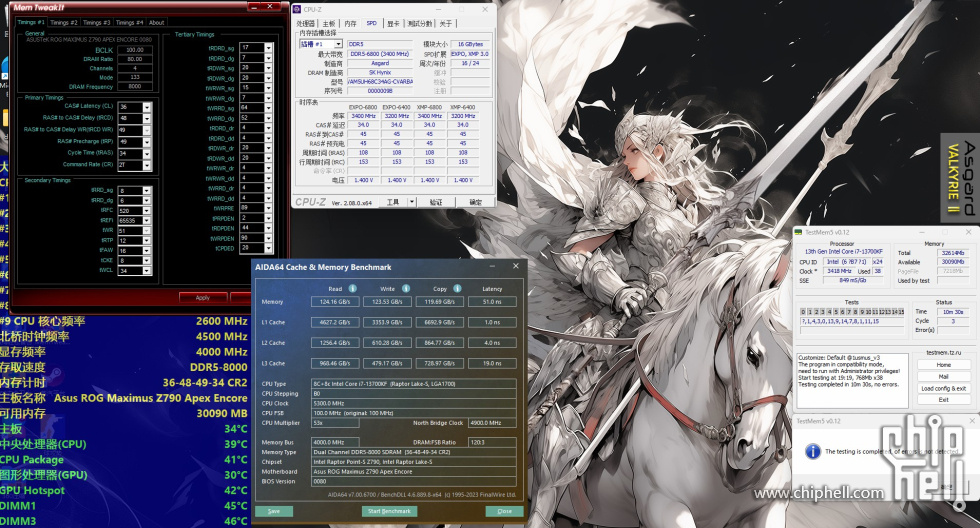Click the Close button in AIDA64
The width and height of the screenshot is (980, 528).
tap(504, 511)
